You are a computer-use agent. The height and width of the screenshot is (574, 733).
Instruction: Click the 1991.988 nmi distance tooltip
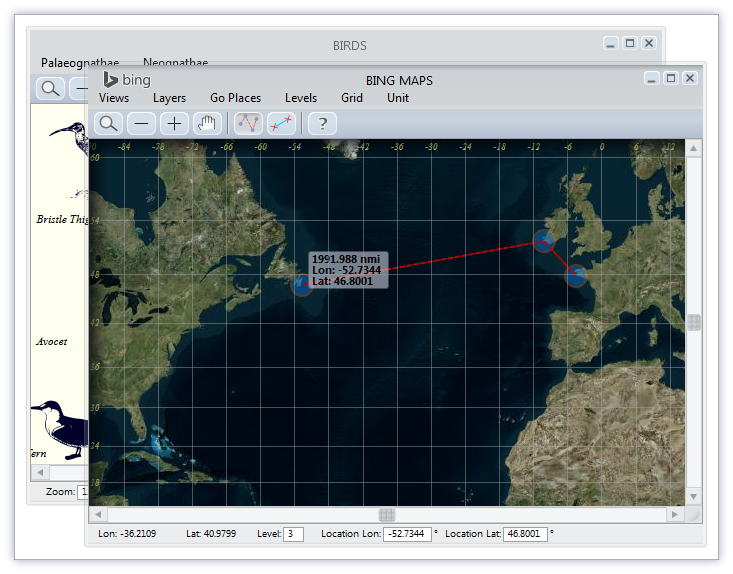point(348,270)
